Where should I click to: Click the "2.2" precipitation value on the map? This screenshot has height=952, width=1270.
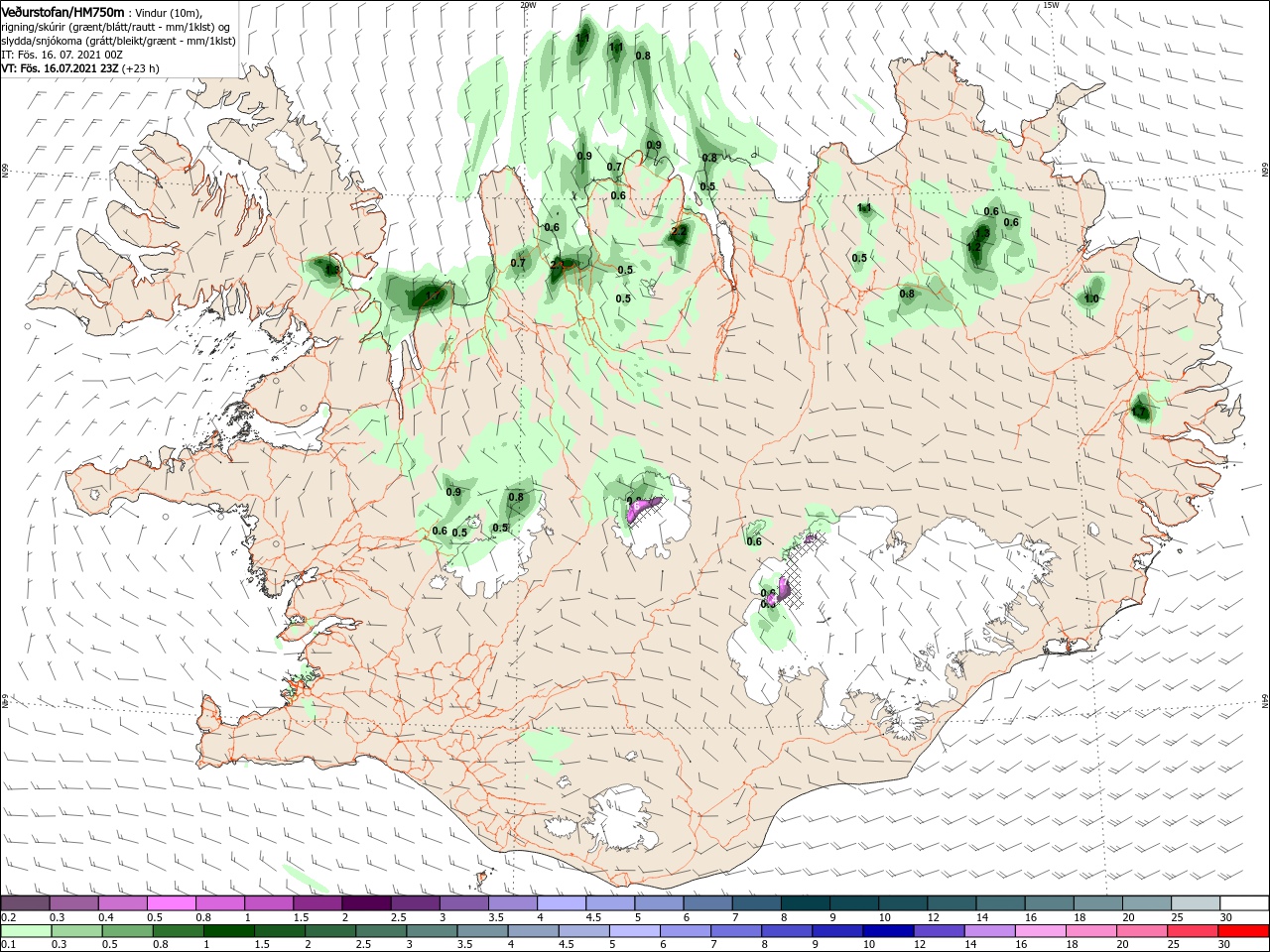point(679,231)
